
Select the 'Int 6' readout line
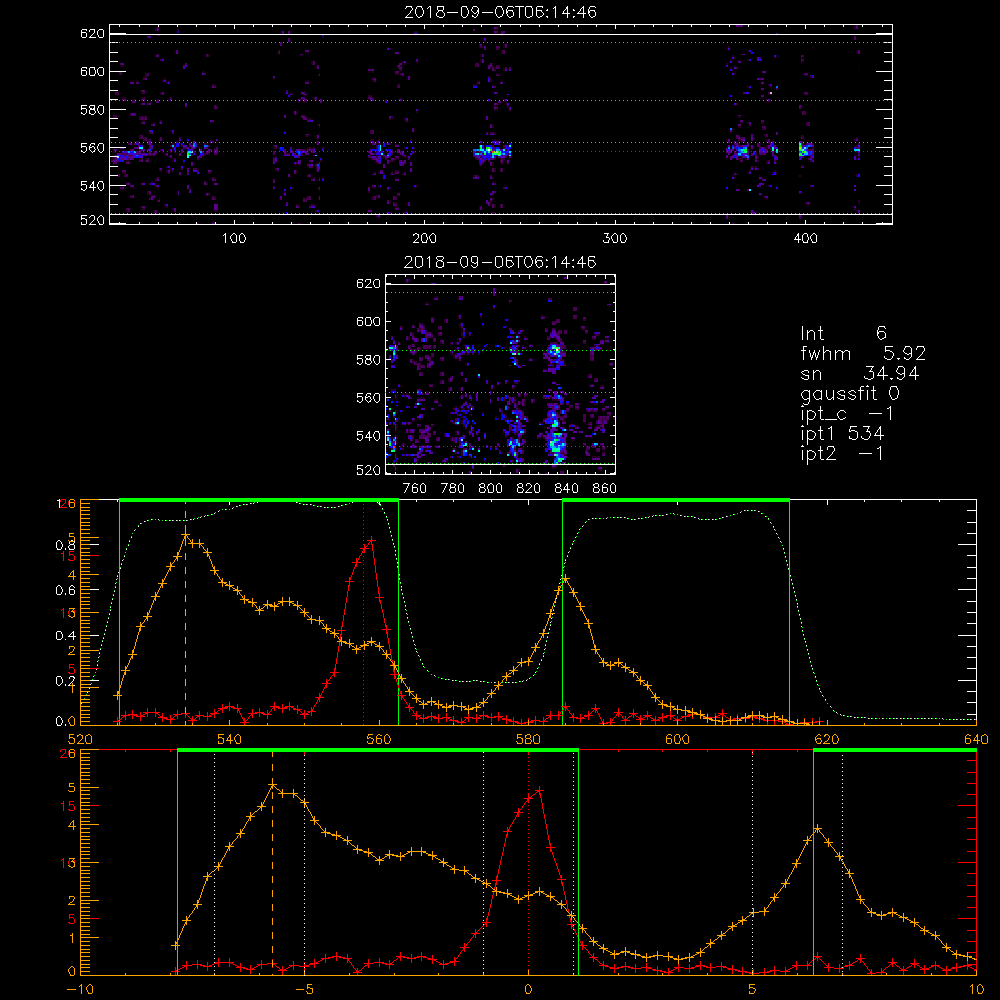[x=843, y=334]
